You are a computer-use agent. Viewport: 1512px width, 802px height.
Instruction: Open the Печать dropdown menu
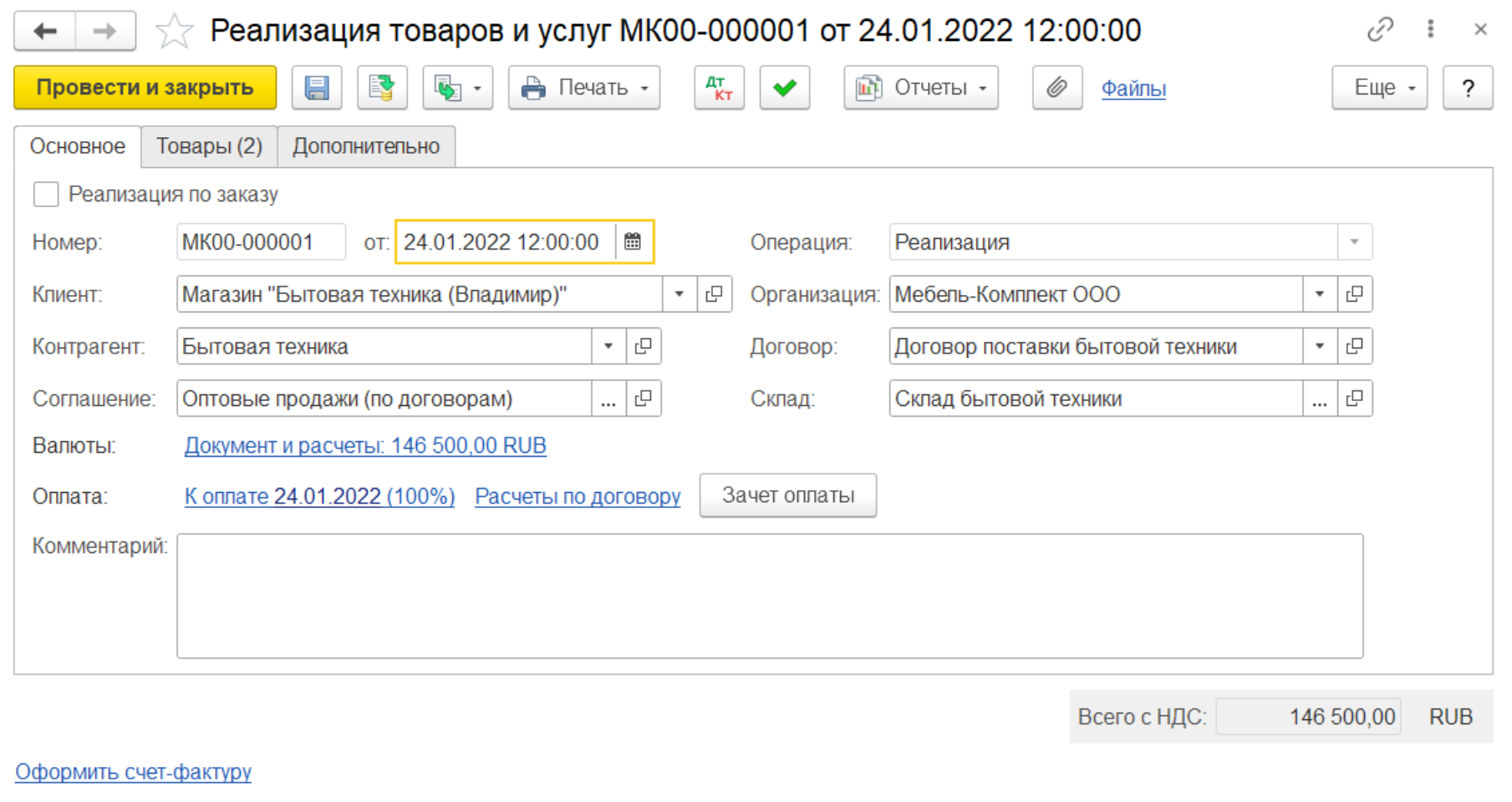click(584, 88)
